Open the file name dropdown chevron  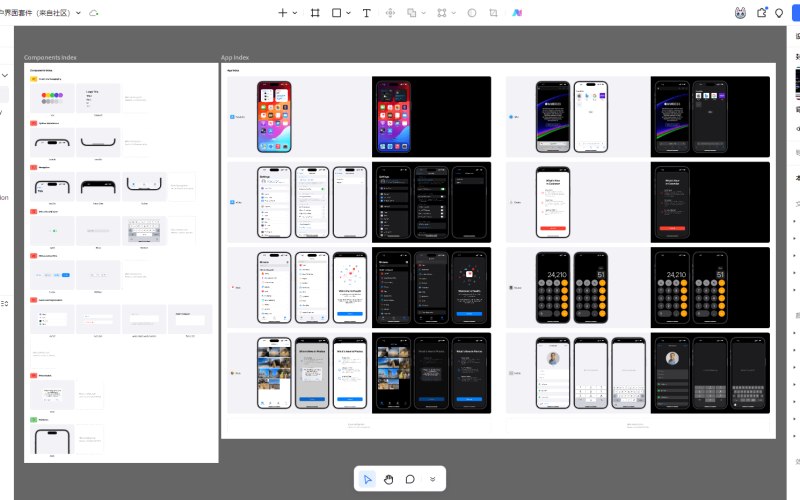[78, 13]
